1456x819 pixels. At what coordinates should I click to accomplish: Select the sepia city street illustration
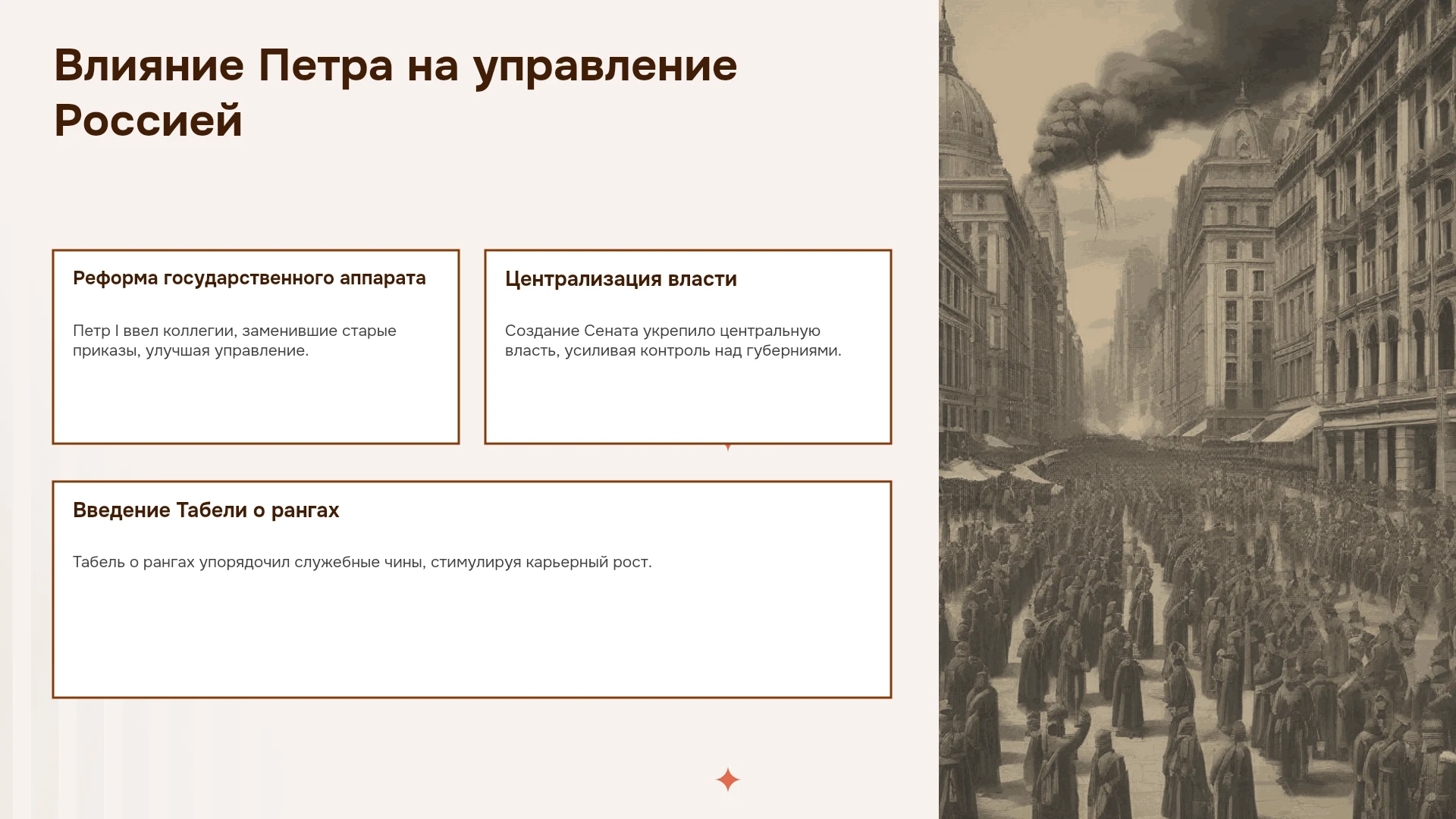click(x=1197, y=409)
